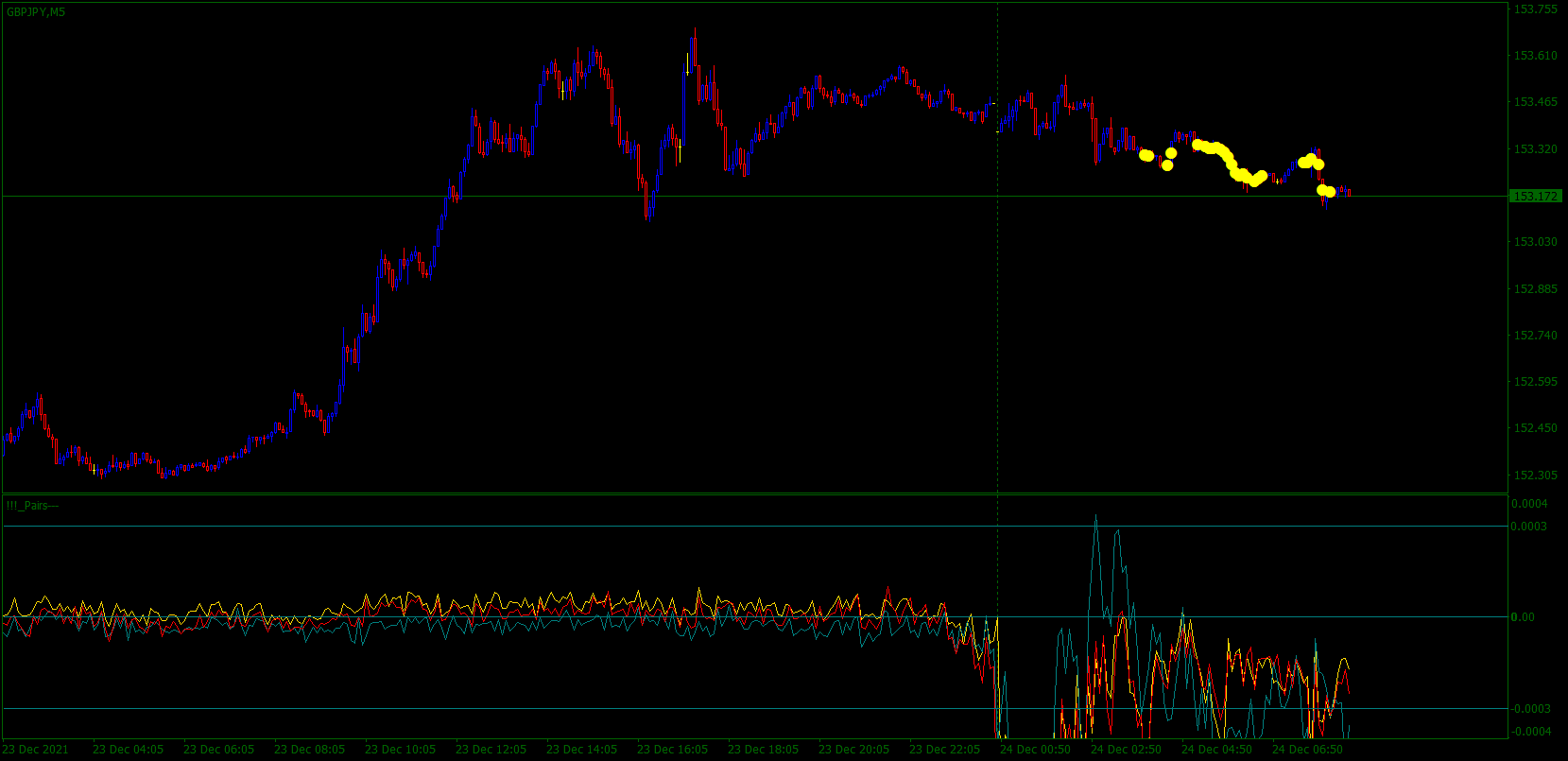
Task: Click the 23 Dec 12:05 time label
Action: tap(491, 750)
